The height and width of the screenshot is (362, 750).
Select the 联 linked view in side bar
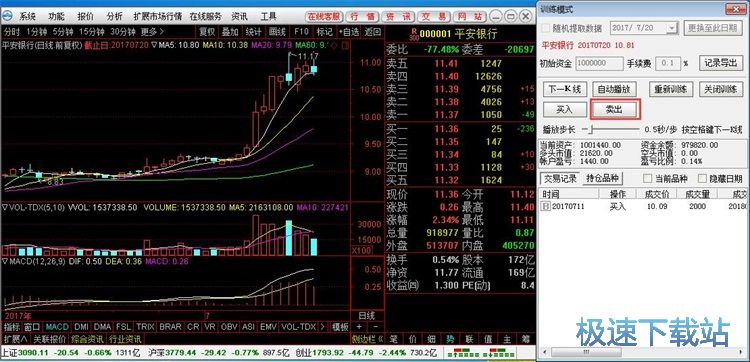coord(469,339)
